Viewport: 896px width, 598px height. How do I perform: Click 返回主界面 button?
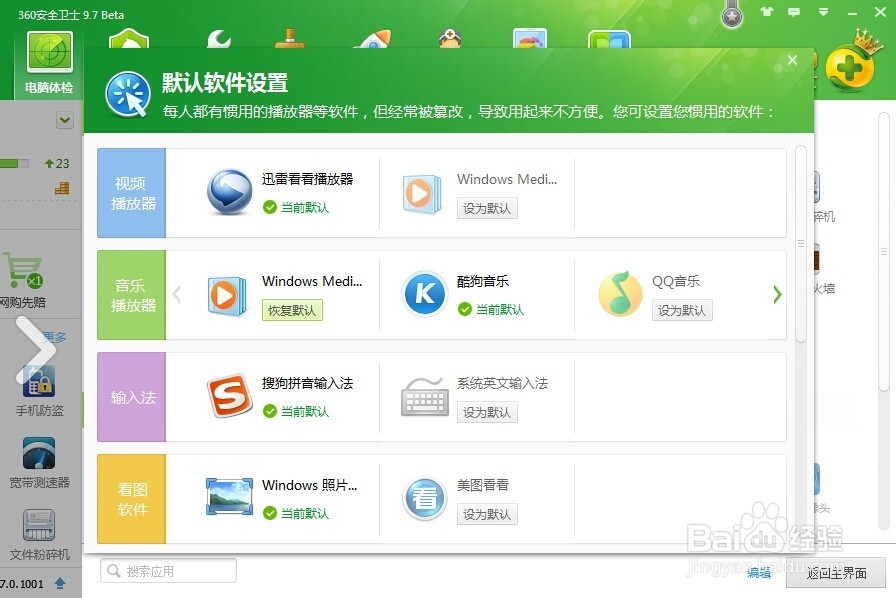coord(835,573)
